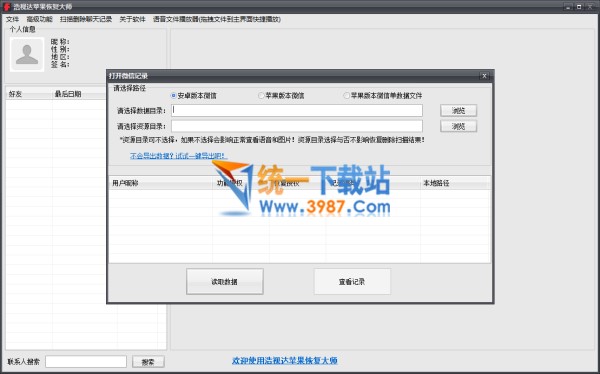This screenshot has height=374, width=600.
Task: Click the 读取数据 button
Action: [225, 281]
